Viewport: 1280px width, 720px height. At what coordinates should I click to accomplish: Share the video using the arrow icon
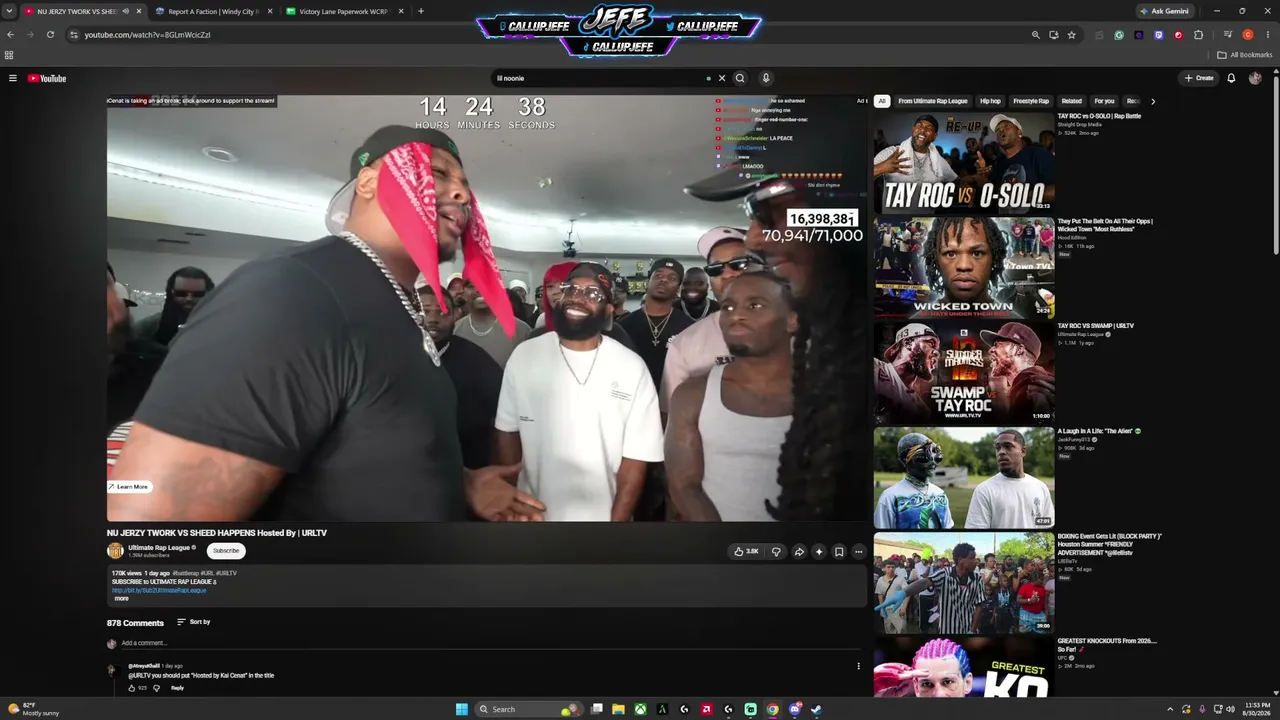click(x=799, y=551)
